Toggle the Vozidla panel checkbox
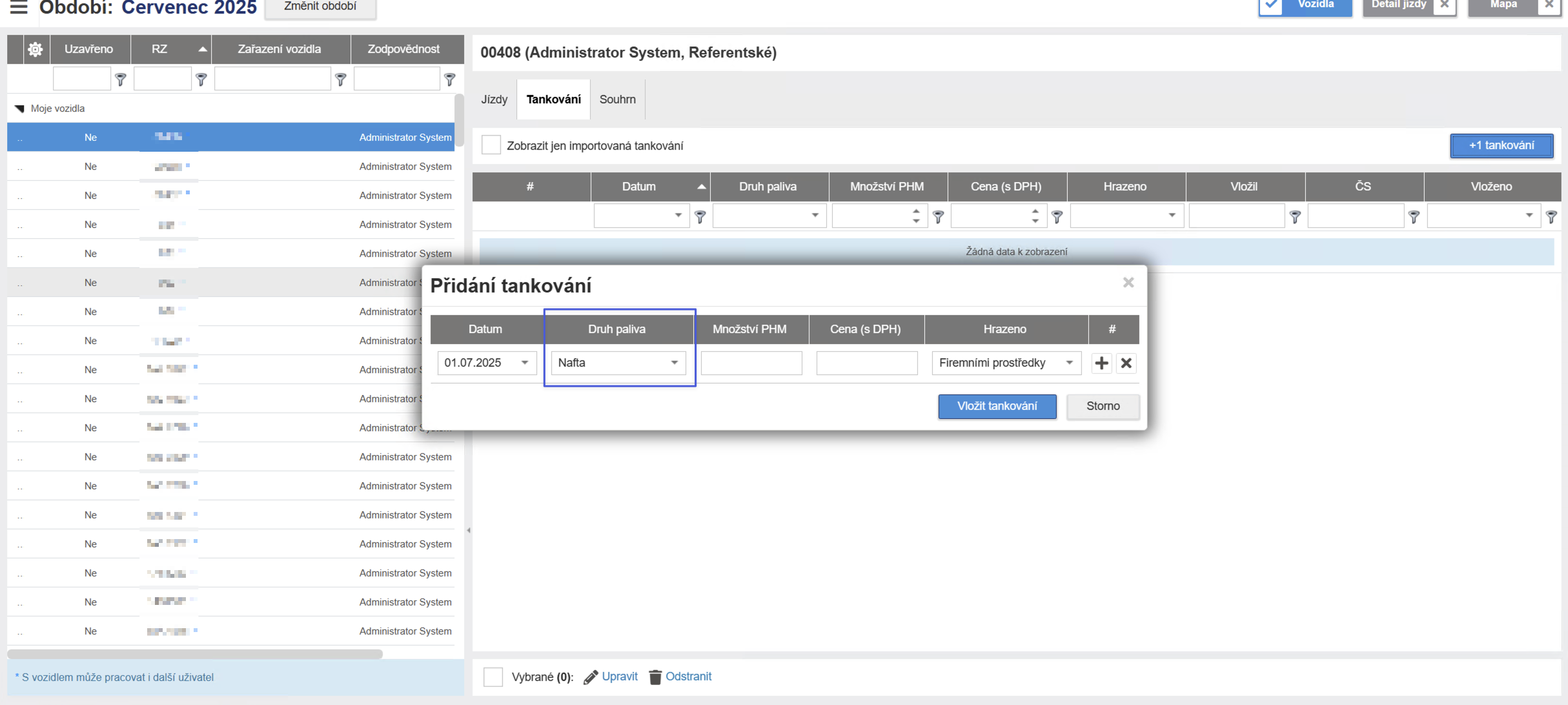Viewport: 1568px width, 705px height. tap(1271, 5)
